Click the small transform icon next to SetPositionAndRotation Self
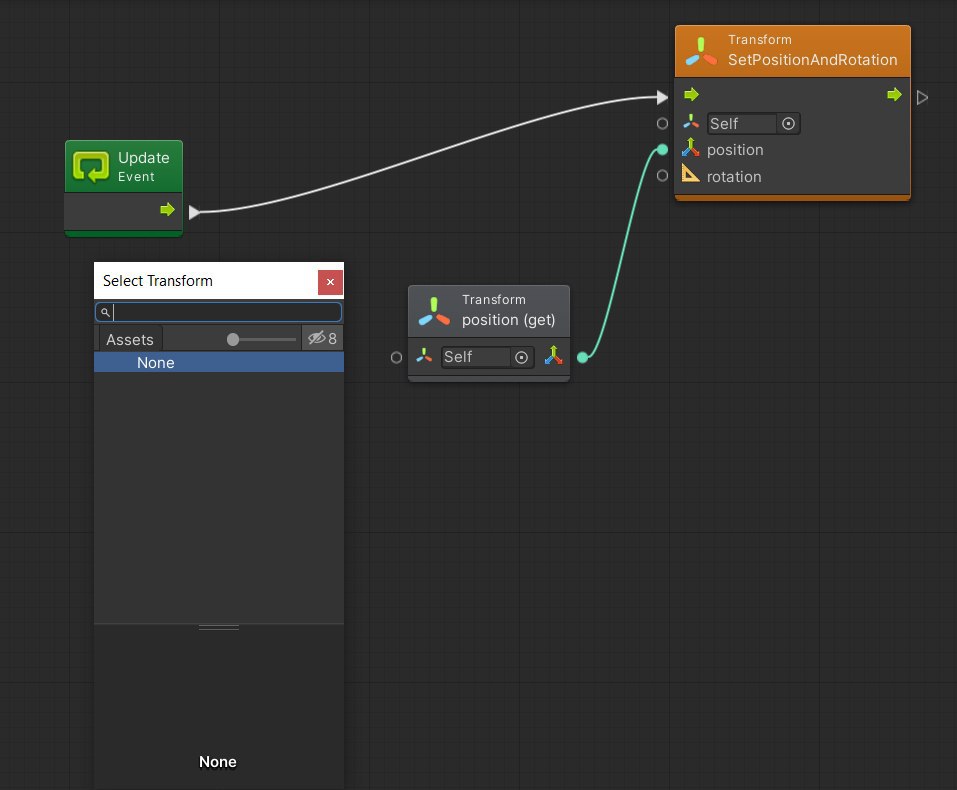This screenshot has width=957, height=790. click(x=691, y=121)
